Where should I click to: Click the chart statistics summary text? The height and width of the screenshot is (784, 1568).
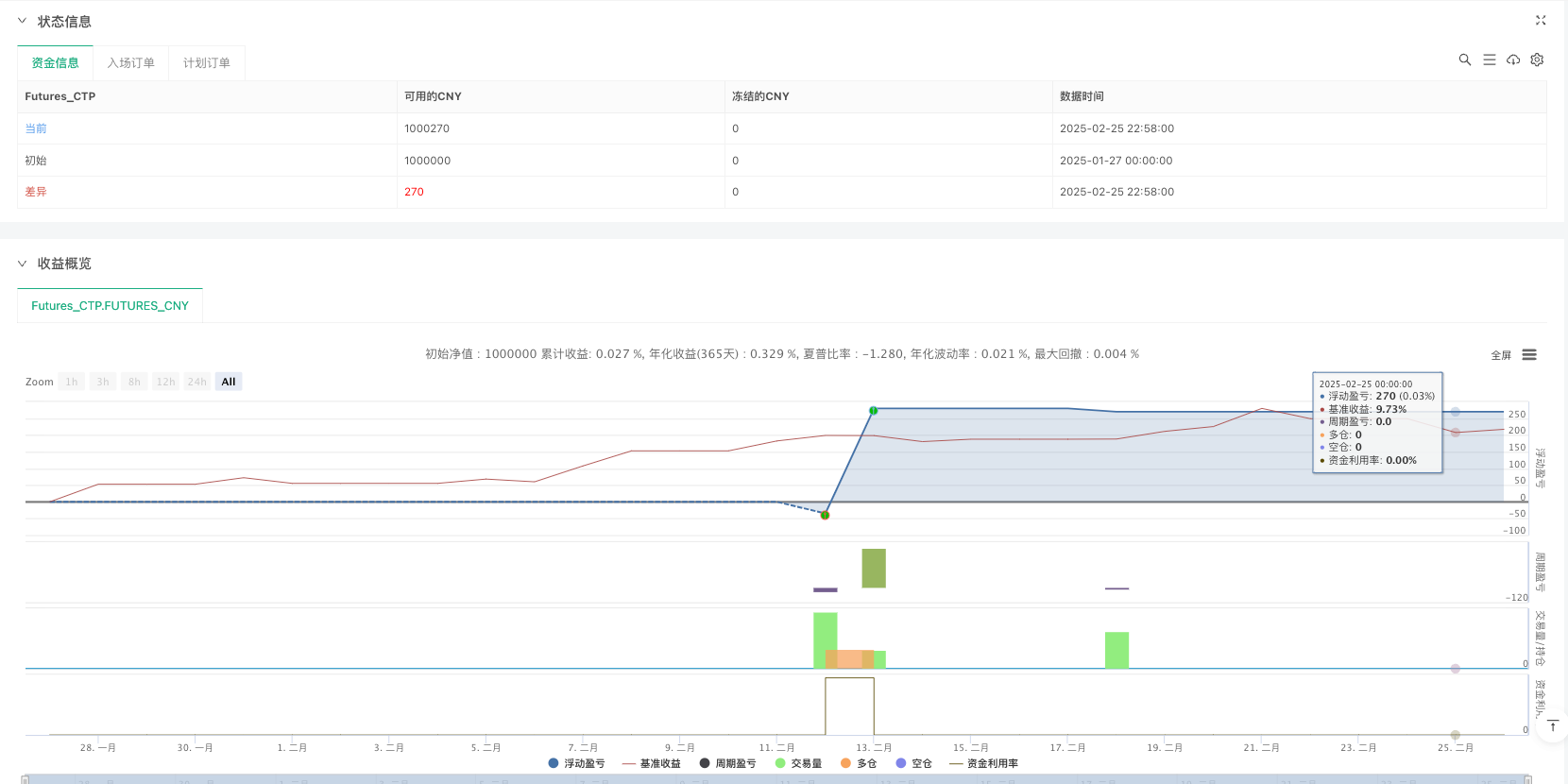click(782, 354)
